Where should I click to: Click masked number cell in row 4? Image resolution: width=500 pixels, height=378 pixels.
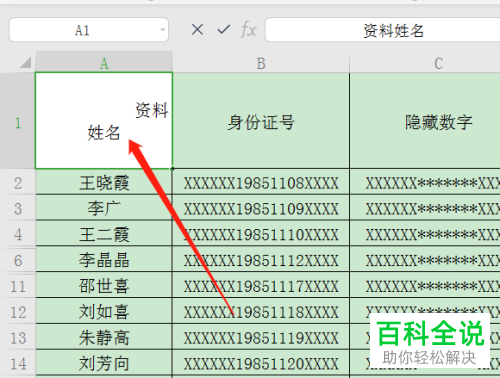point(425,234)
